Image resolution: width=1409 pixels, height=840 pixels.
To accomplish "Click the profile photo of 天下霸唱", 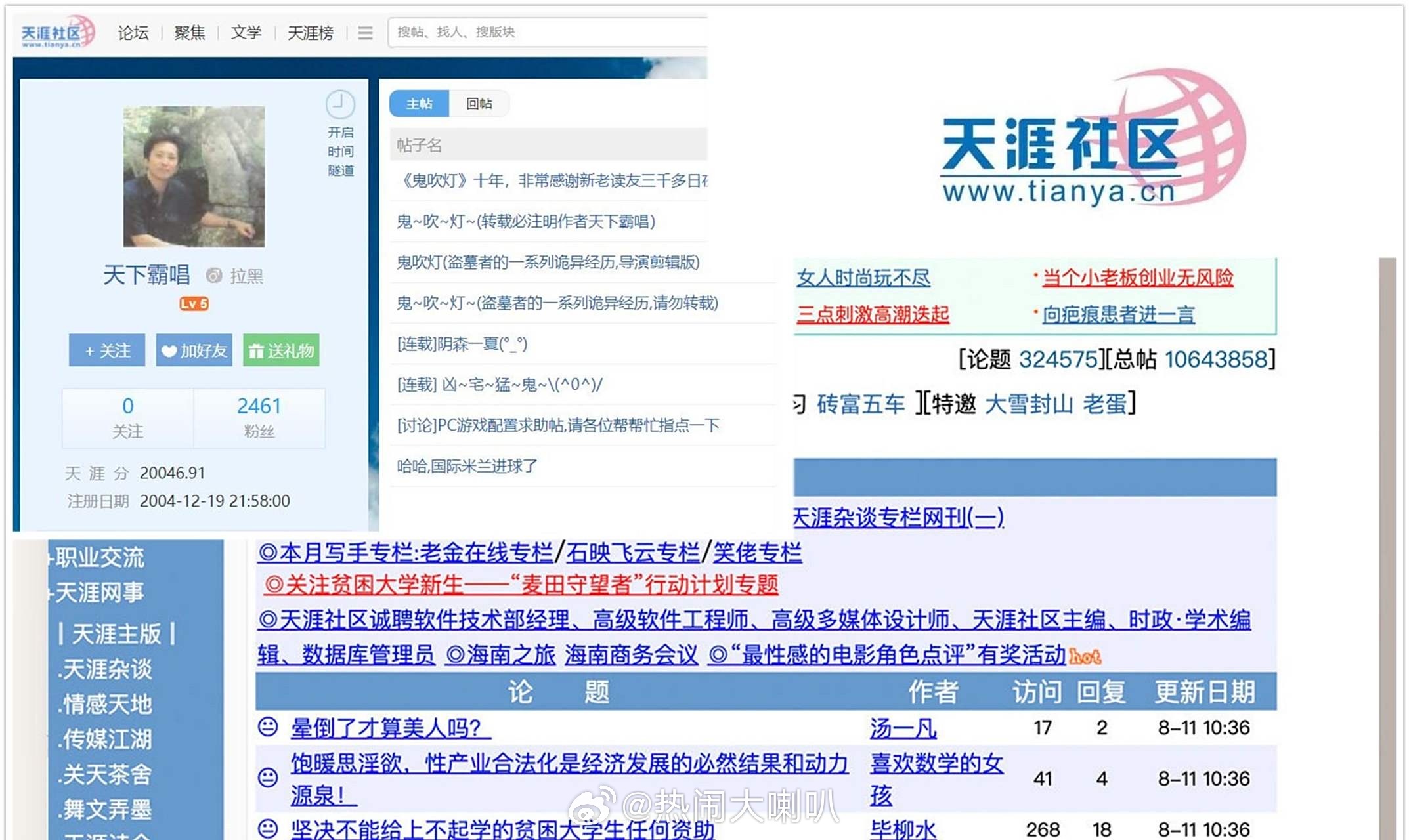I will (x=194, y=177).
